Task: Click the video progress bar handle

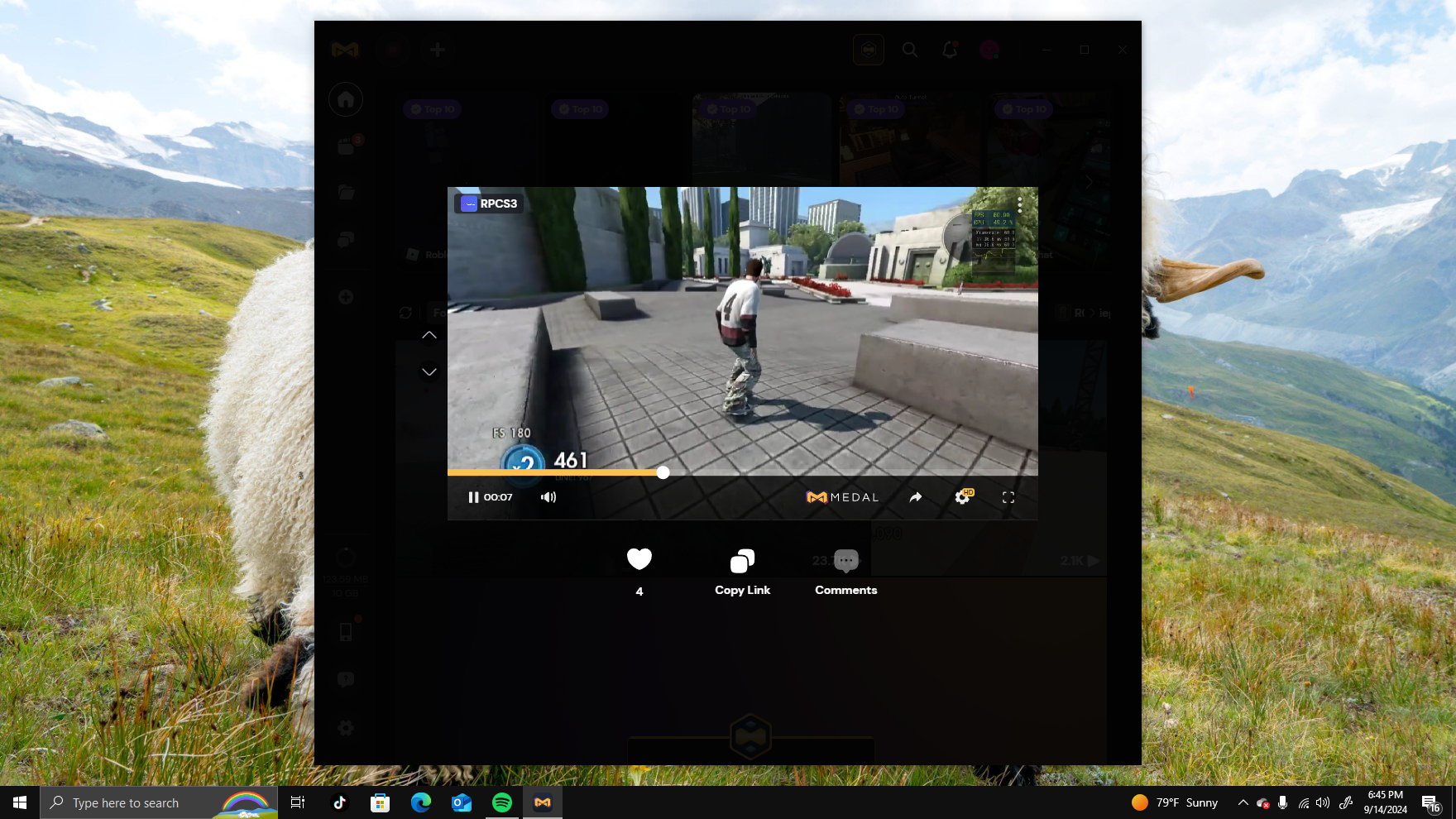Action: pos(663,472)
